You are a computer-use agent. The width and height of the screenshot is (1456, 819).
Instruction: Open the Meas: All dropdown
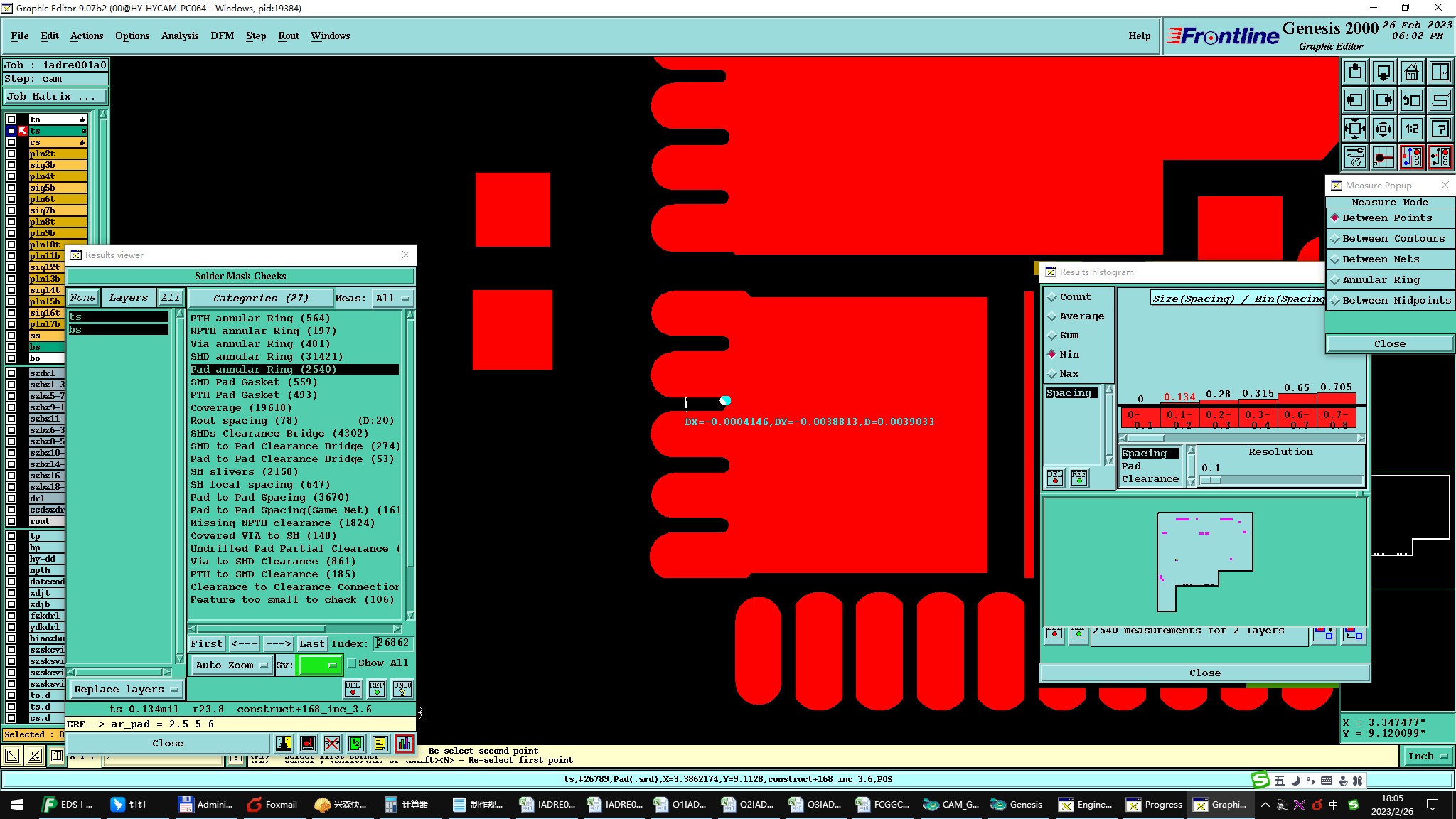point(392,299)
